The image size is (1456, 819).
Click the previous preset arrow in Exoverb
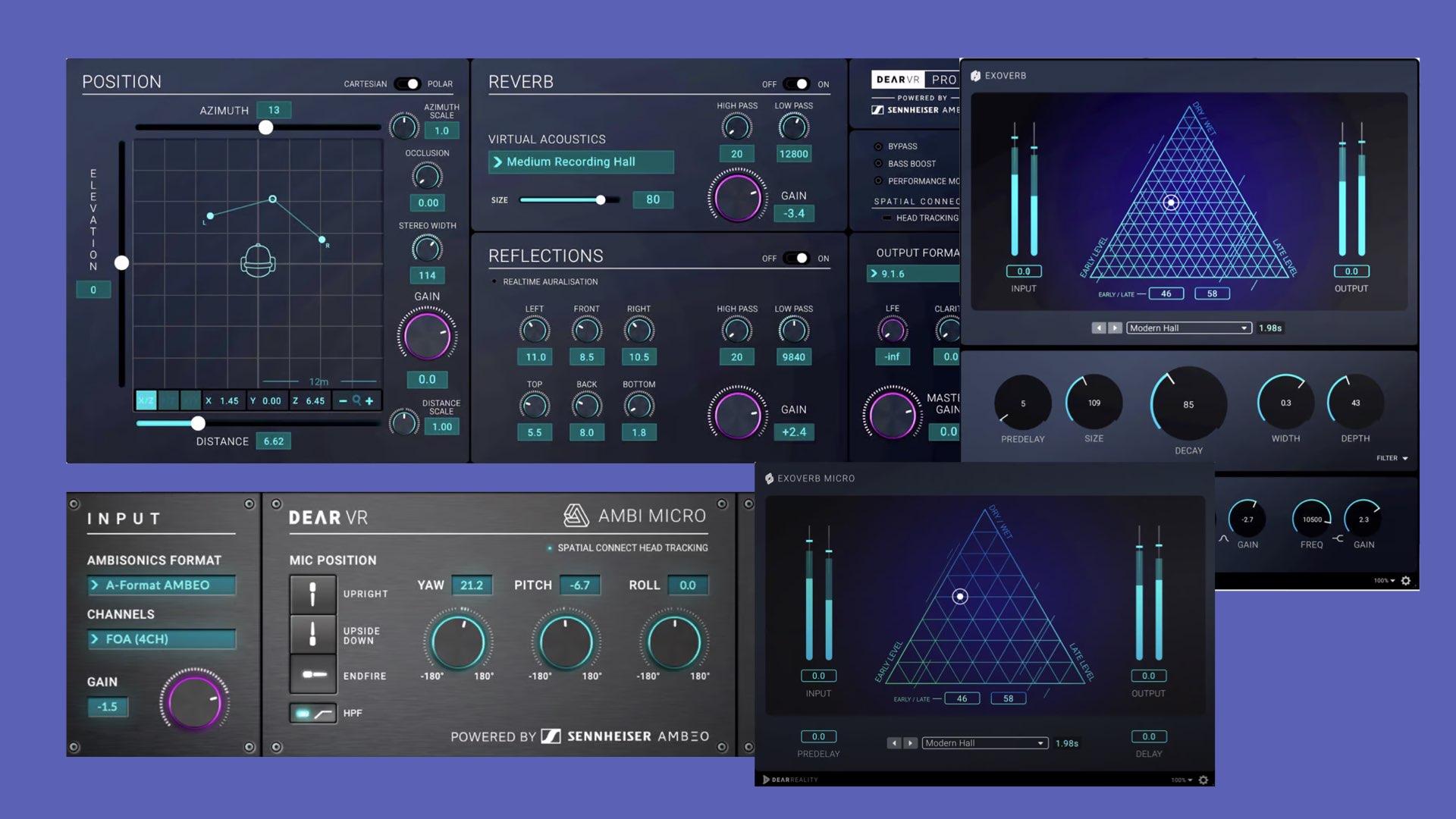tap(1098, 328)
